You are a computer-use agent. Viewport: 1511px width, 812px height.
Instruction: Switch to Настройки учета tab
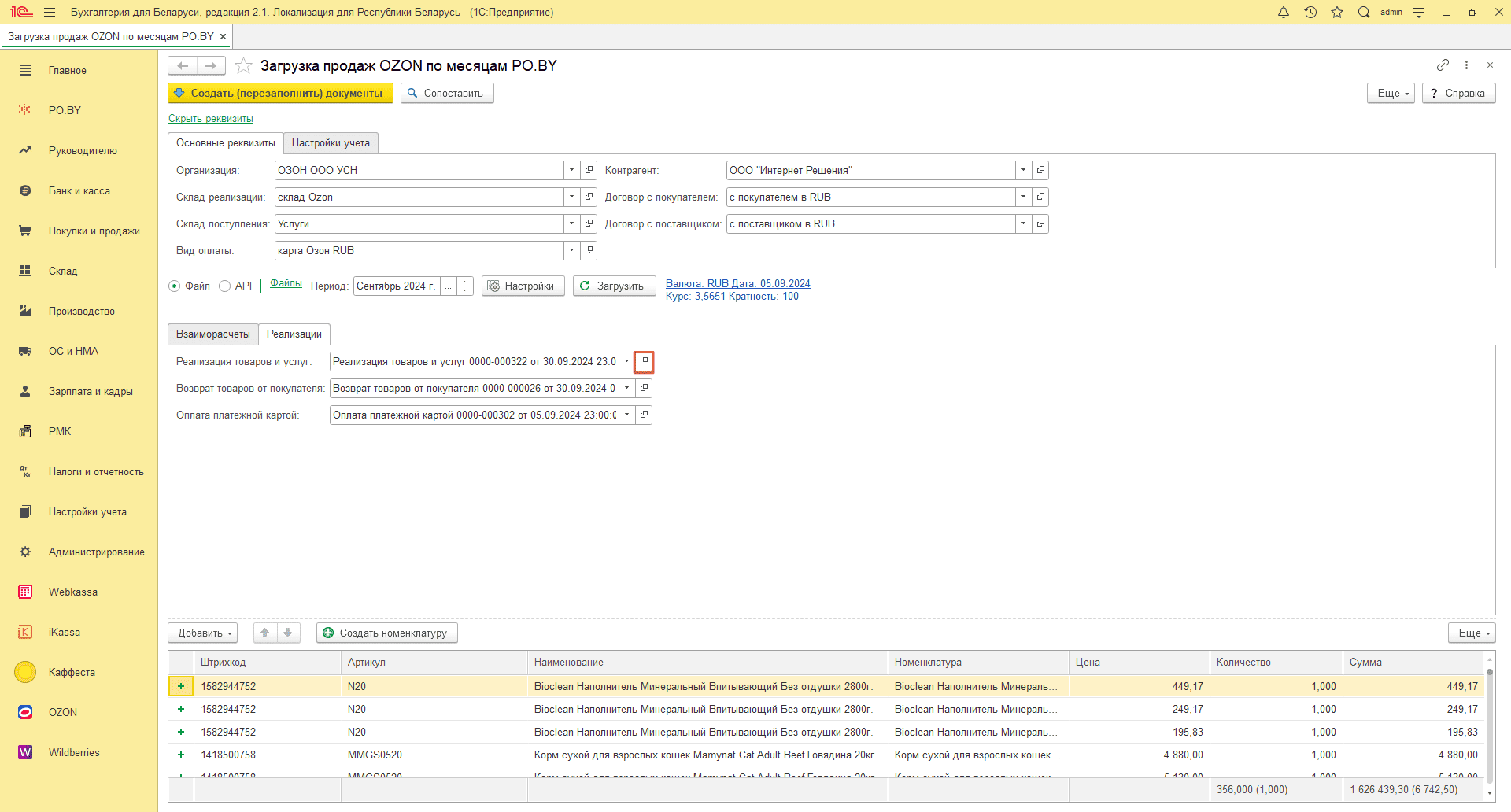click(331, 142)
